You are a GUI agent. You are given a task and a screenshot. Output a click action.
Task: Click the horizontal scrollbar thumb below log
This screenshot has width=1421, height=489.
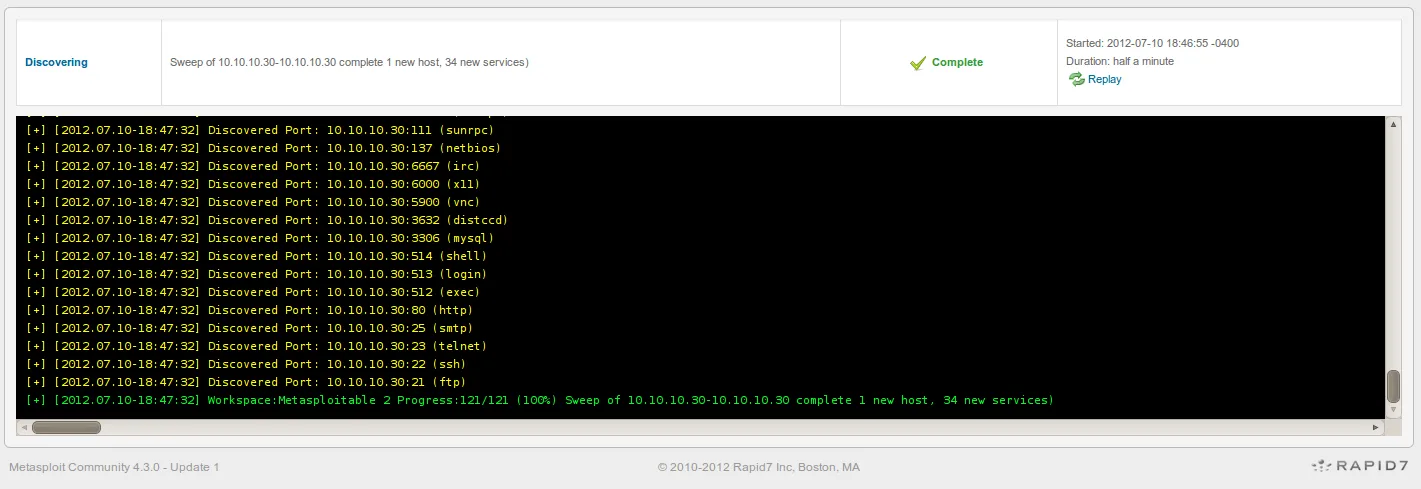[x=66, y=427]
